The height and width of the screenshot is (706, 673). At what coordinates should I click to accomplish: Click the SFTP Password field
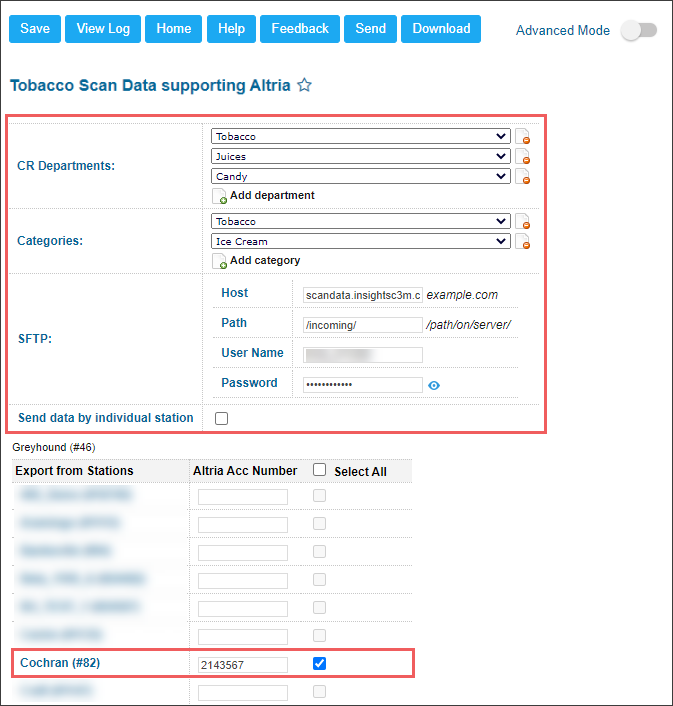363,385
